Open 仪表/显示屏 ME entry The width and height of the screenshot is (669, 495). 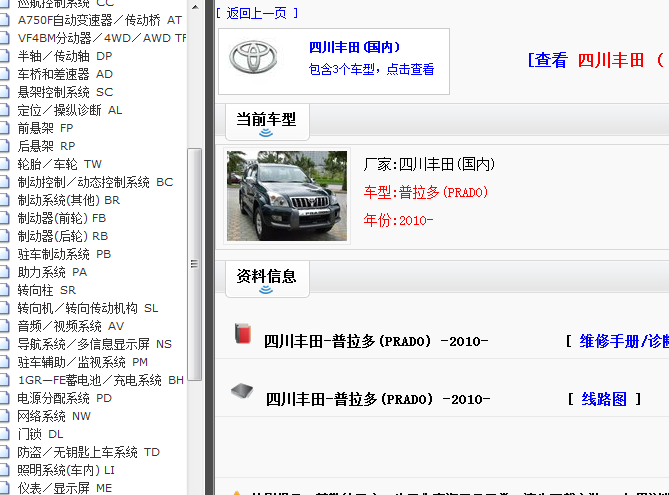[64, 488]
